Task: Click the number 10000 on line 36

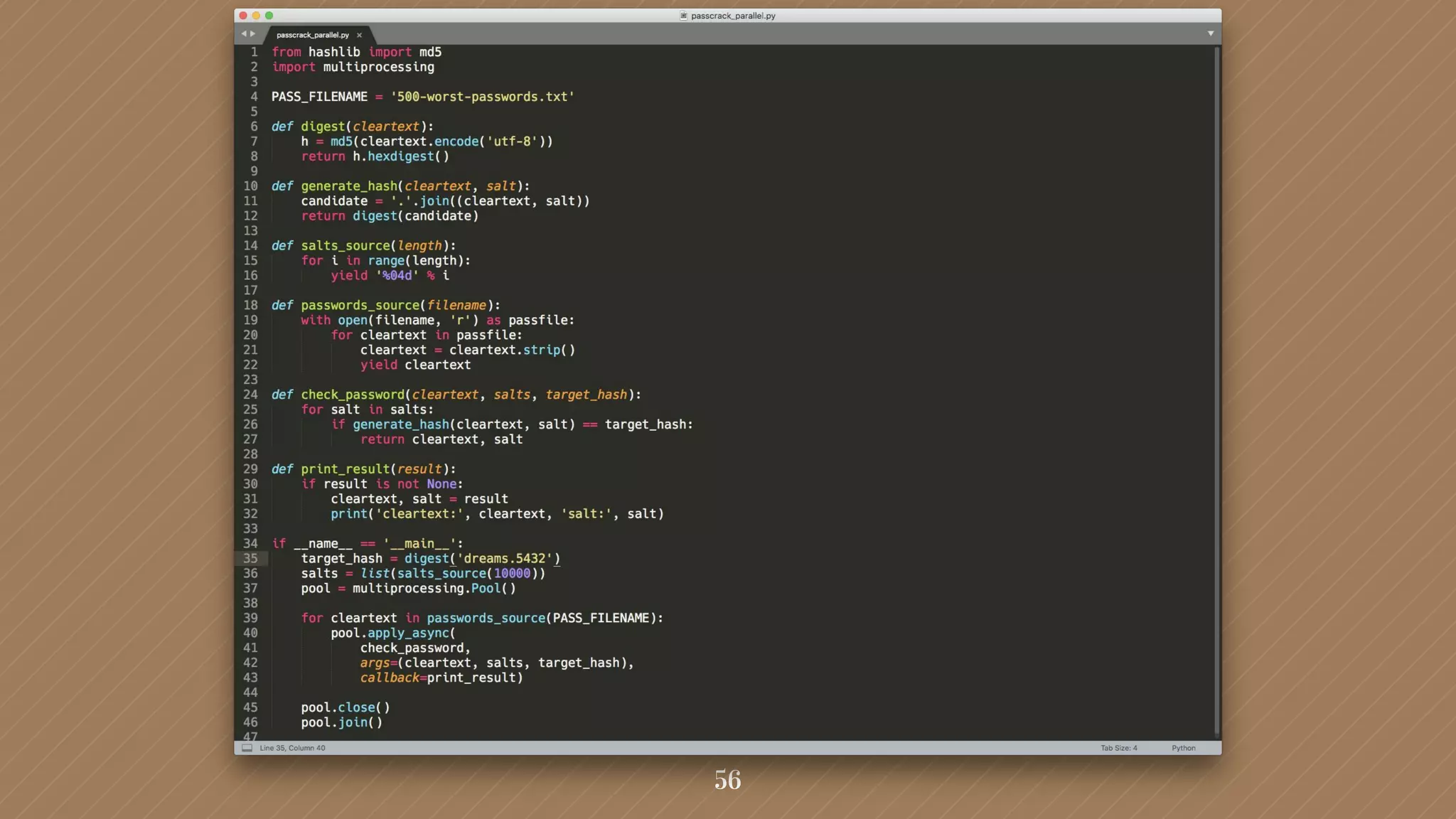Action: point(512,574)
